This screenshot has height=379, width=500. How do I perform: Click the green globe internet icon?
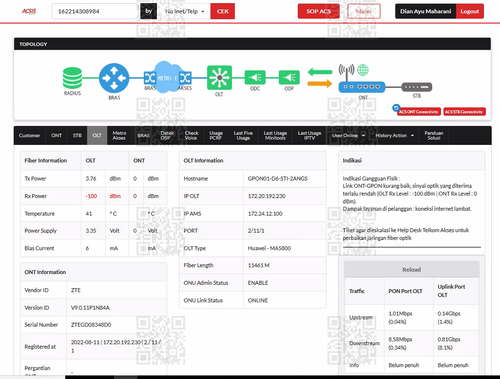pyautogui.click(x=363, y=70)
